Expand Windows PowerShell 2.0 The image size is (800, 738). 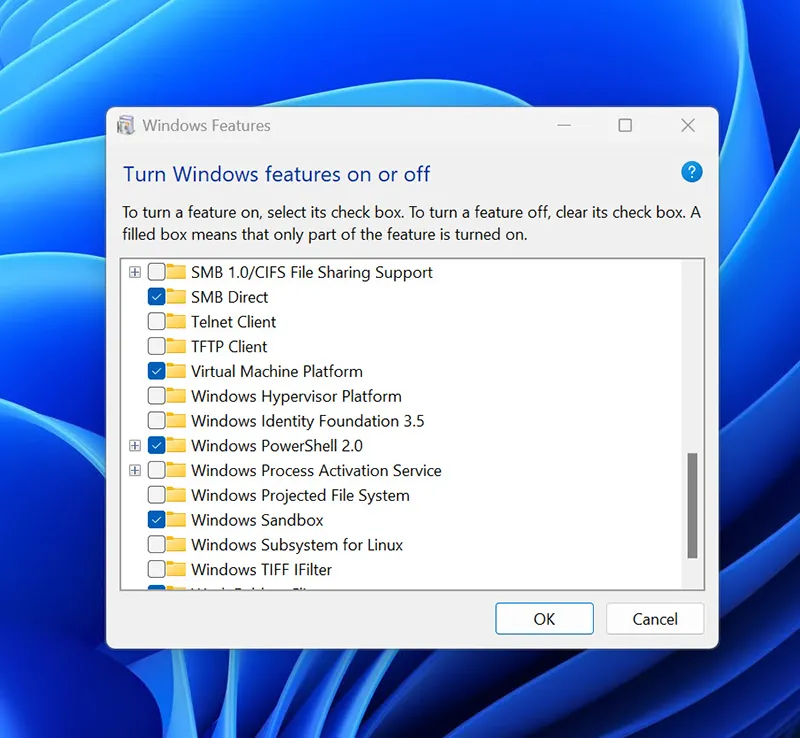click(x=135, y=445)
